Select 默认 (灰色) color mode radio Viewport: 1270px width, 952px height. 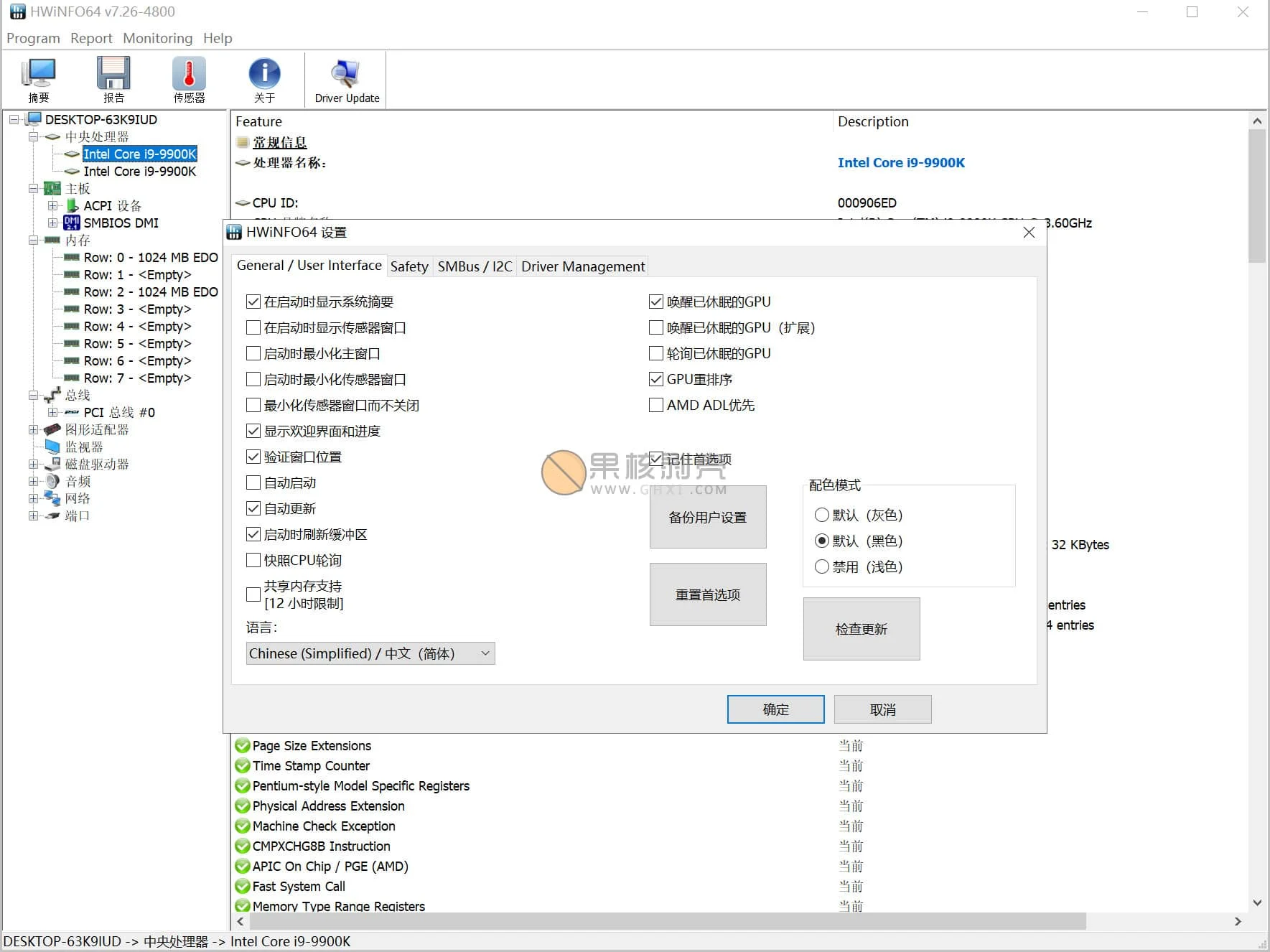822,515
